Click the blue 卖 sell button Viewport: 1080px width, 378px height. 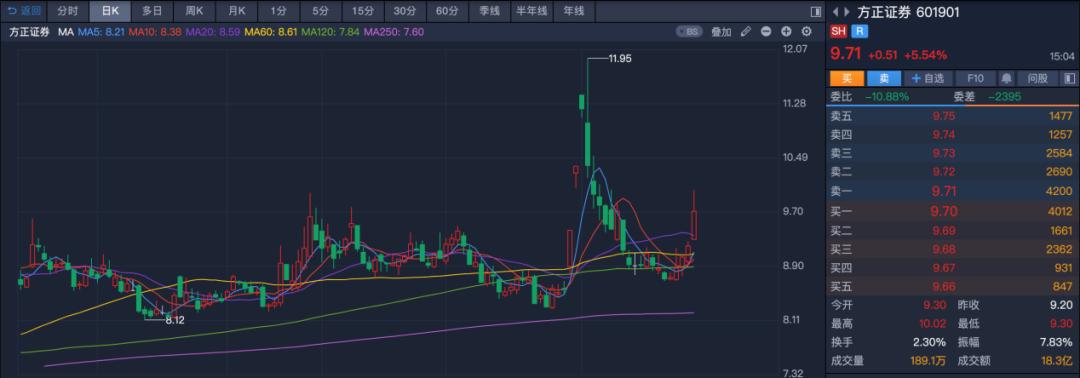(884, 79)
